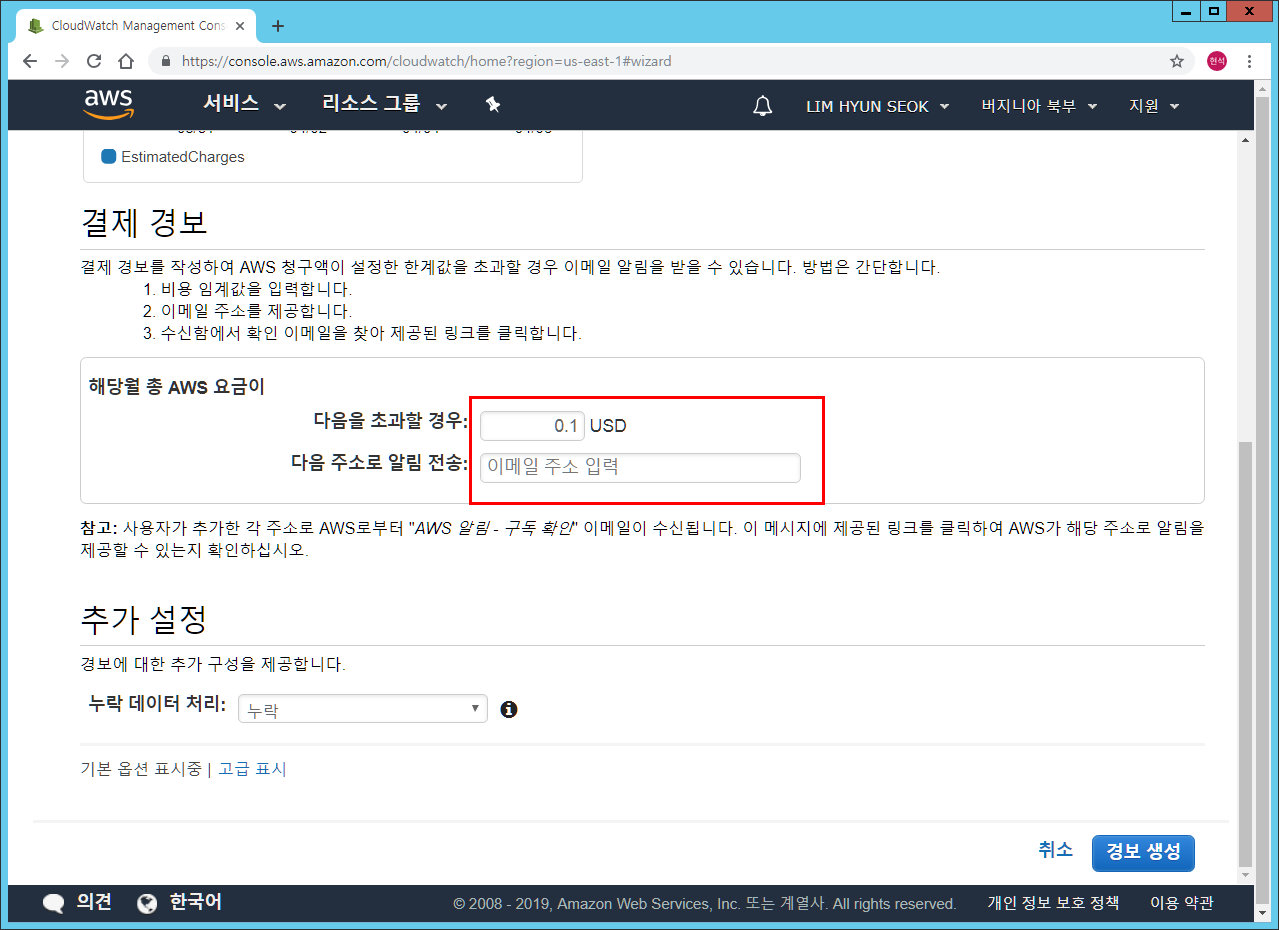The height and width of the screenshot is (930, 1279).
Task: Click the 한국어 language selector
Action: (196, 903)
